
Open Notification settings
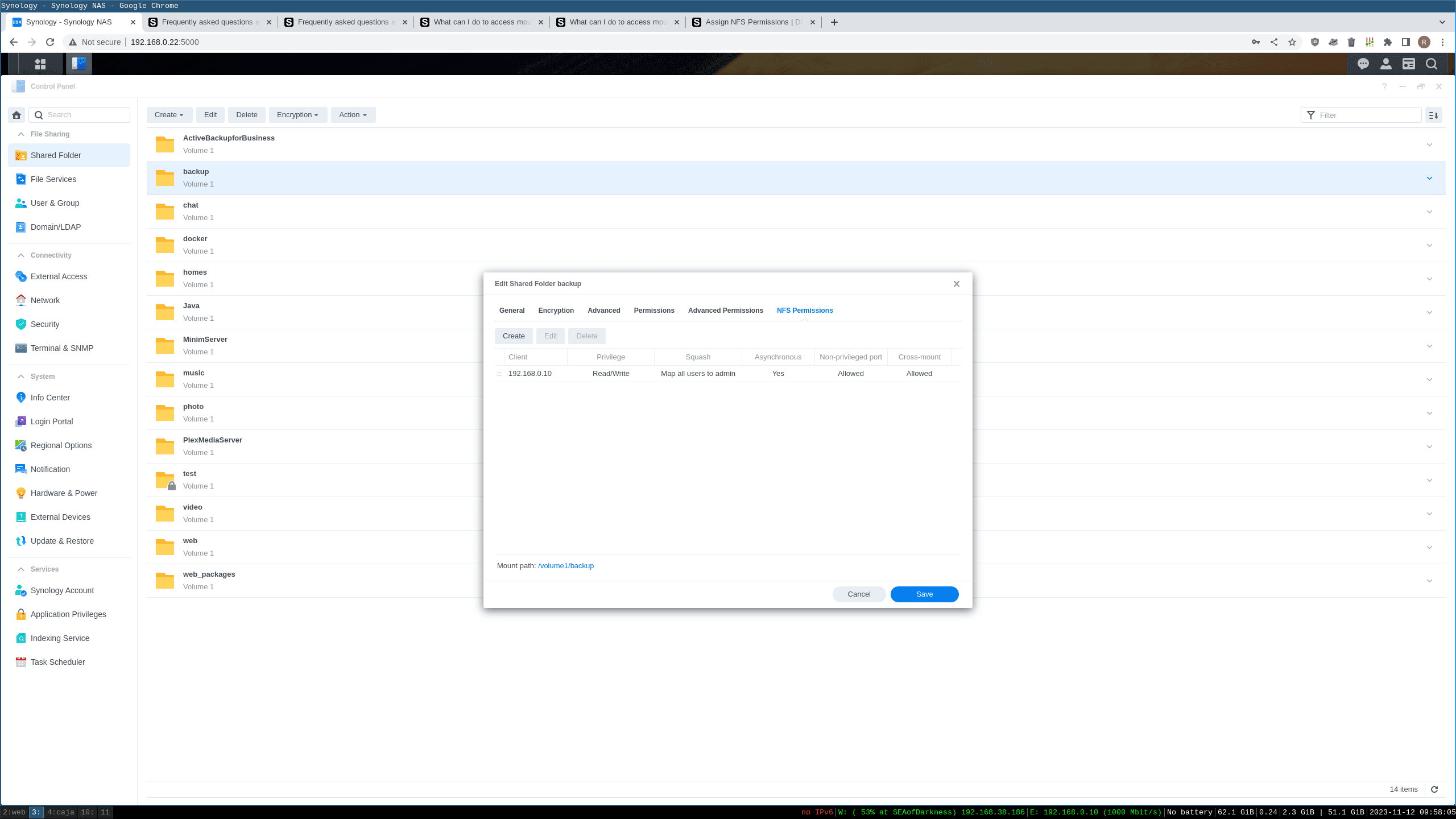click(x=69, y=469)
